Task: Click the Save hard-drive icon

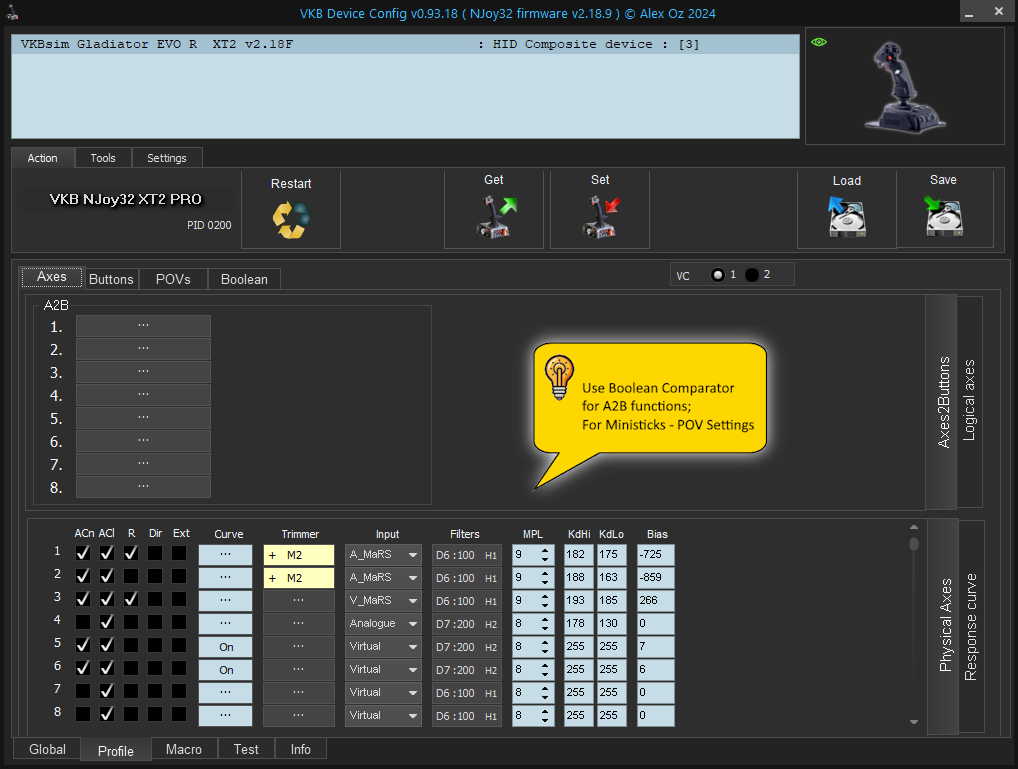Action: click(x=943, y=216)
